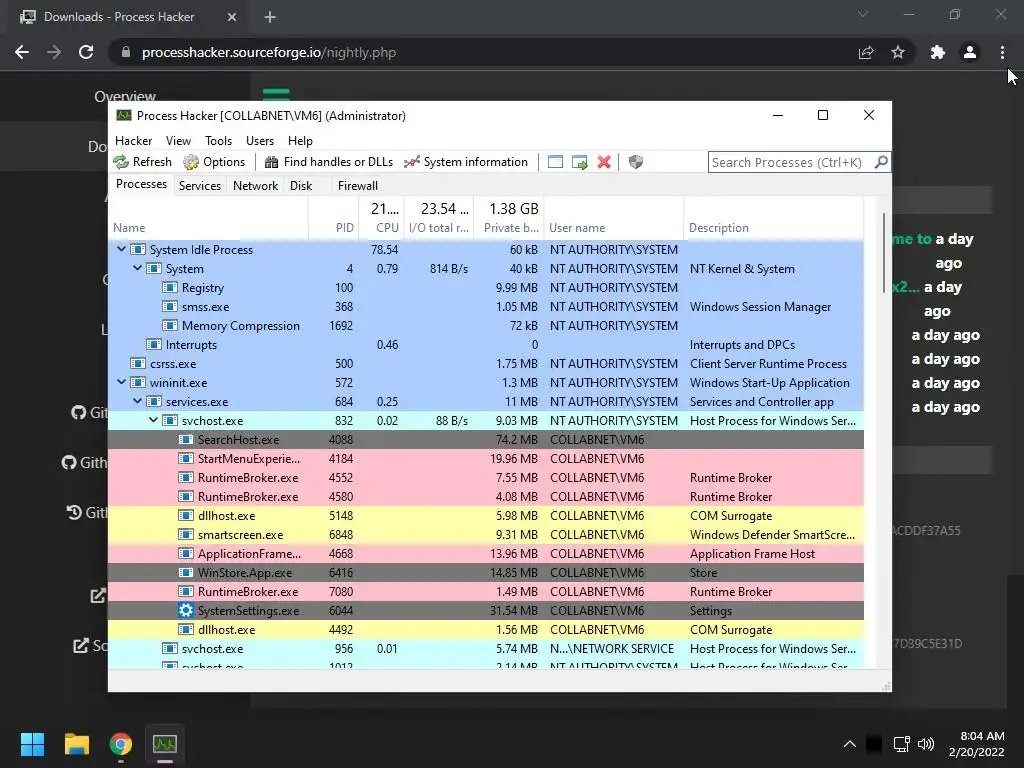Click the SearchHost.exe process icon
The image size is (1024, 768).
[x=186, y=440]
